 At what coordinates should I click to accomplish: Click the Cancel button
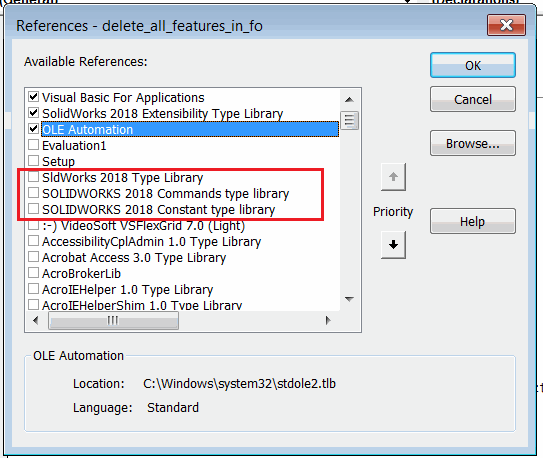pos(473,99)
